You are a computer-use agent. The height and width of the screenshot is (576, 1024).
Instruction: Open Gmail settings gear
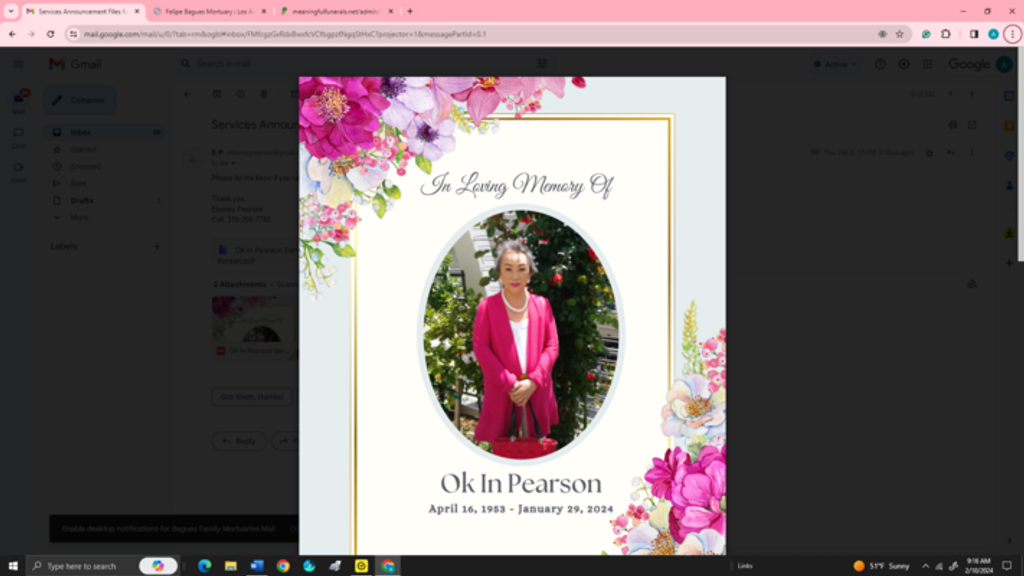coord(904,64)
